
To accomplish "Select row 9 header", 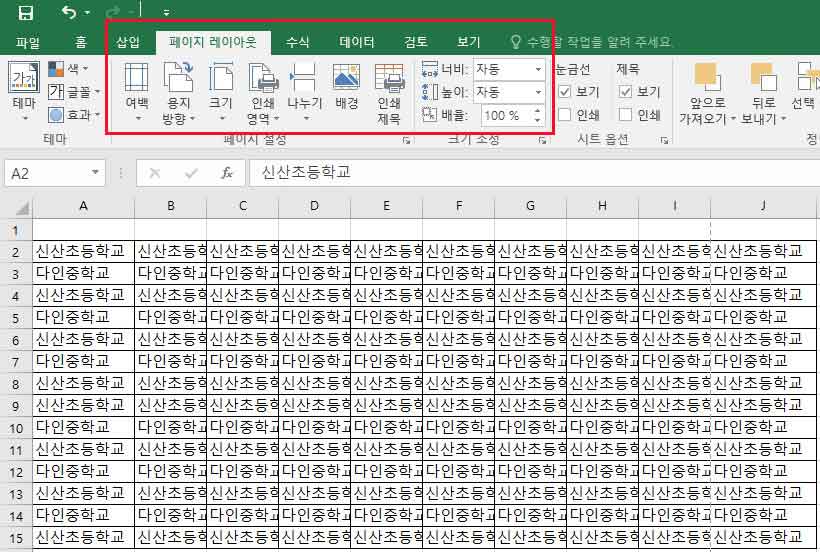I will pyautogui.click(x=16, y=406).
